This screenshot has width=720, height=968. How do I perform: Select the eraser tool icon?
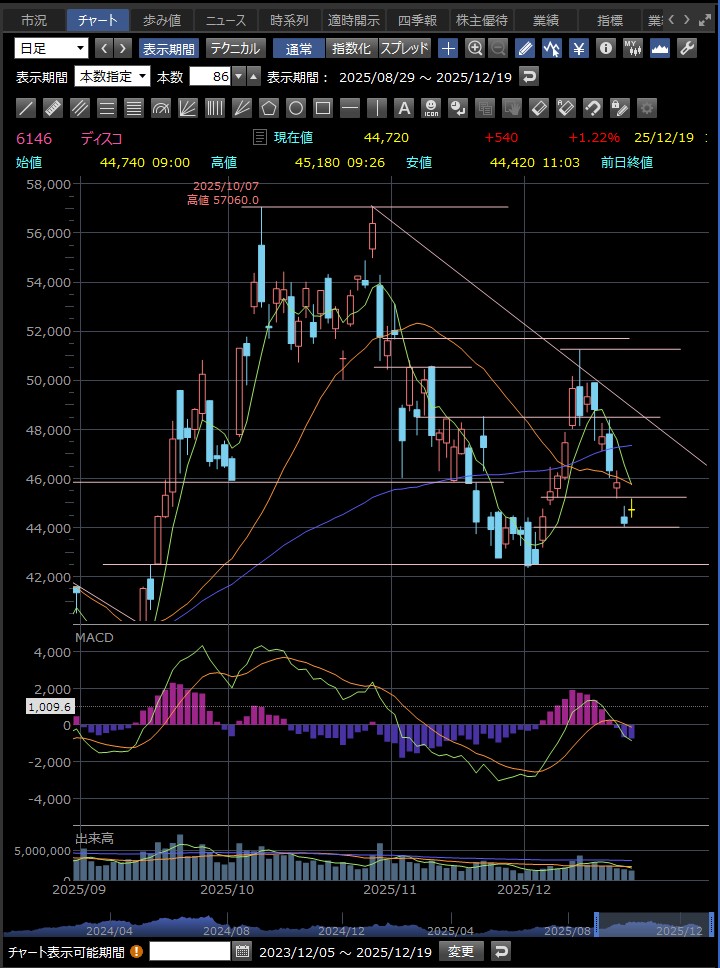[x=538, y=108]
